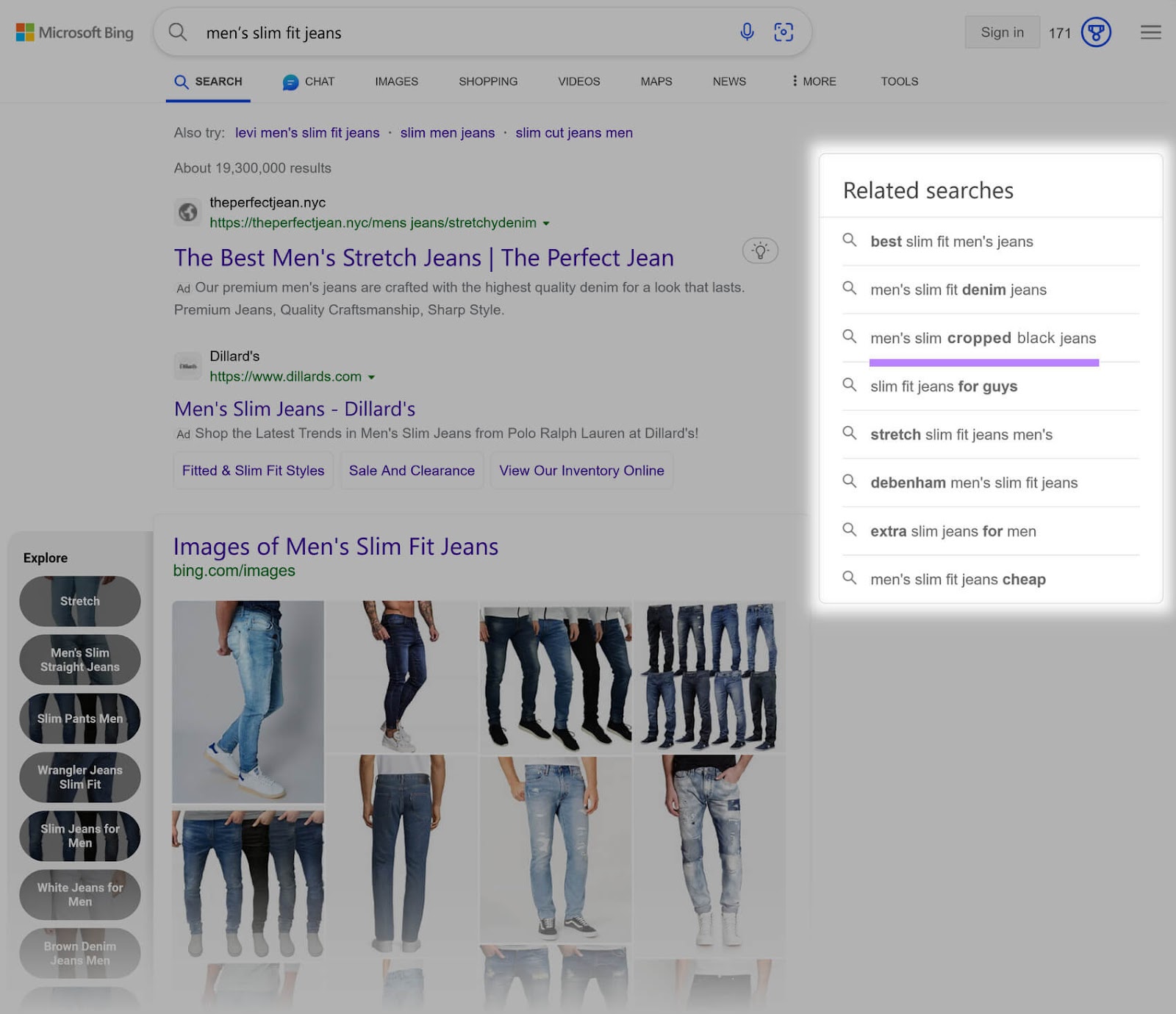Click the Sign in button

(1001, 32)
